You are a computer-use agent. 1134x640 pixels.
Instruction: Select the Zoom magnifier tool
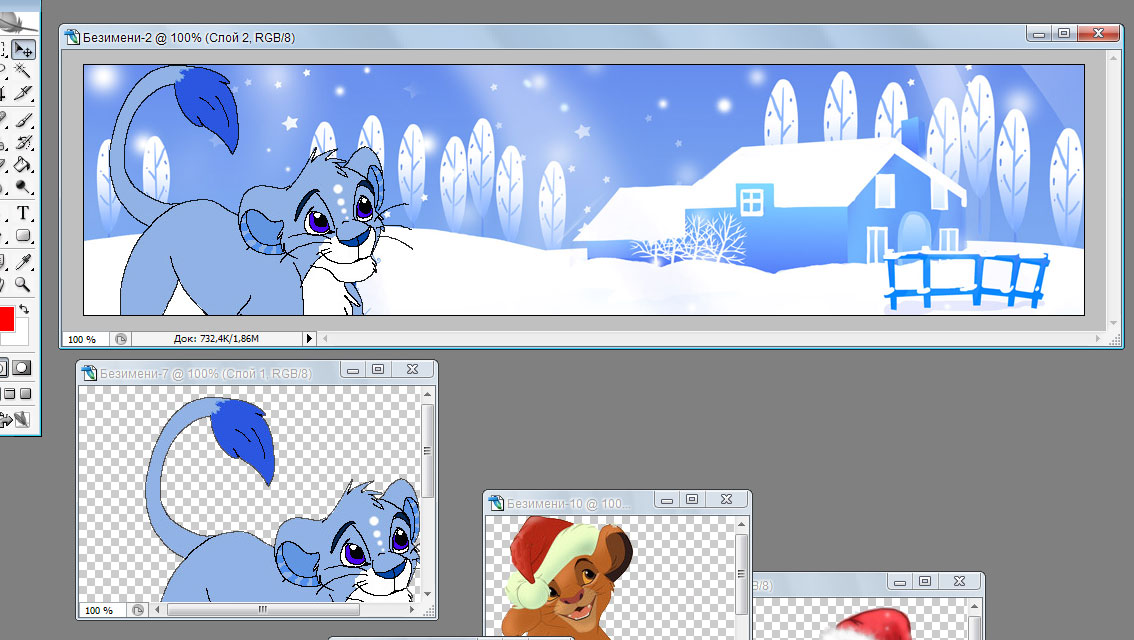(22, 284)
